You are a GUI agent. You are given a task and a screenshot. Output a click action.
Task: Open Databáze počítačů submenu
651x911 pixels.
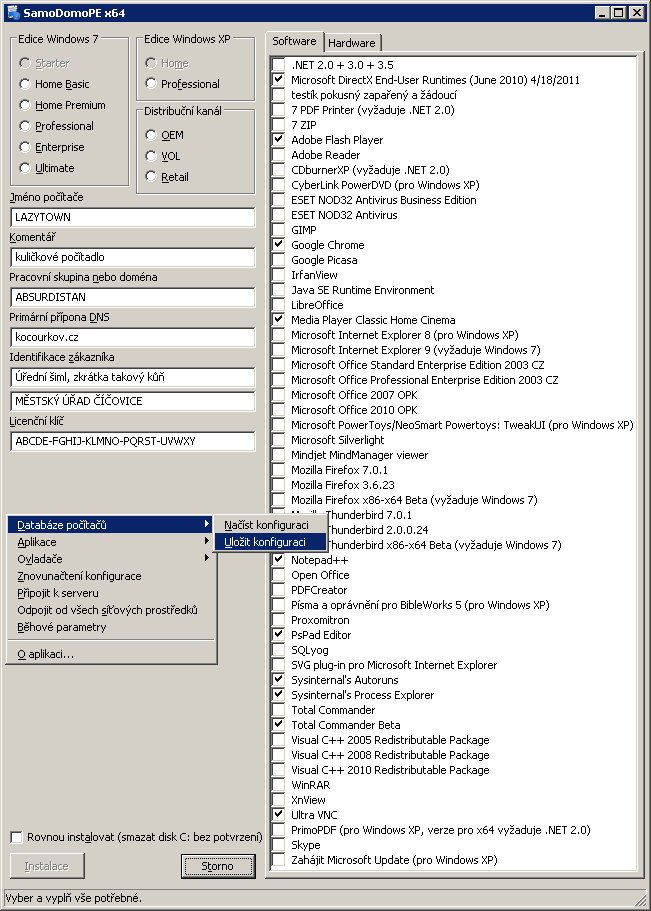click(x=111, y=525)
